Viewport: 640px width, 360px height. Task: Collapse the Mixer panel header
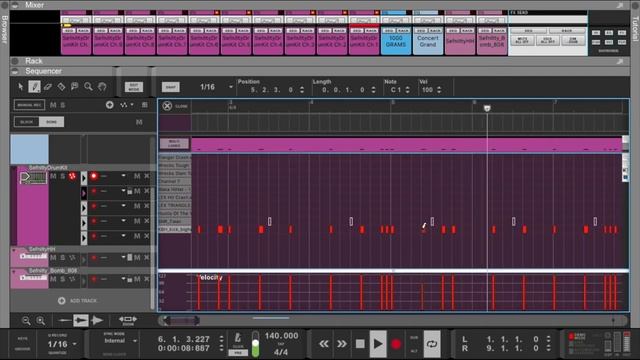(16, 5)
